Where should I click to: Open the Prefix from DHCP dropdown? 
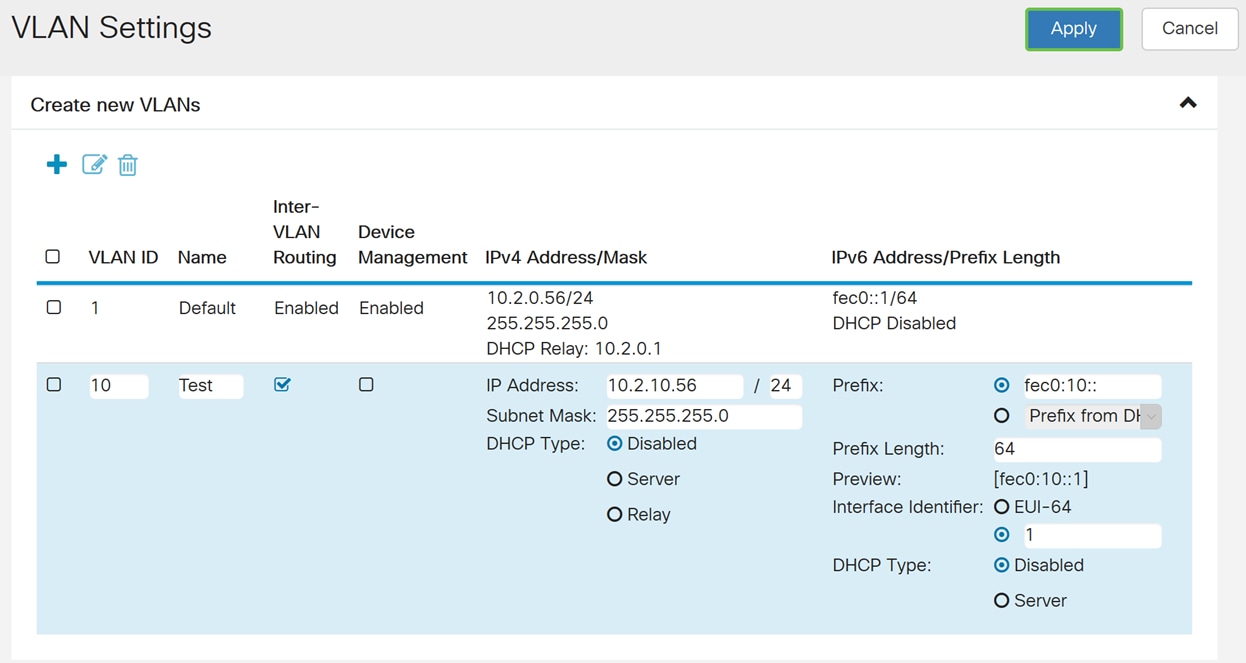(x=1151, y=415)
